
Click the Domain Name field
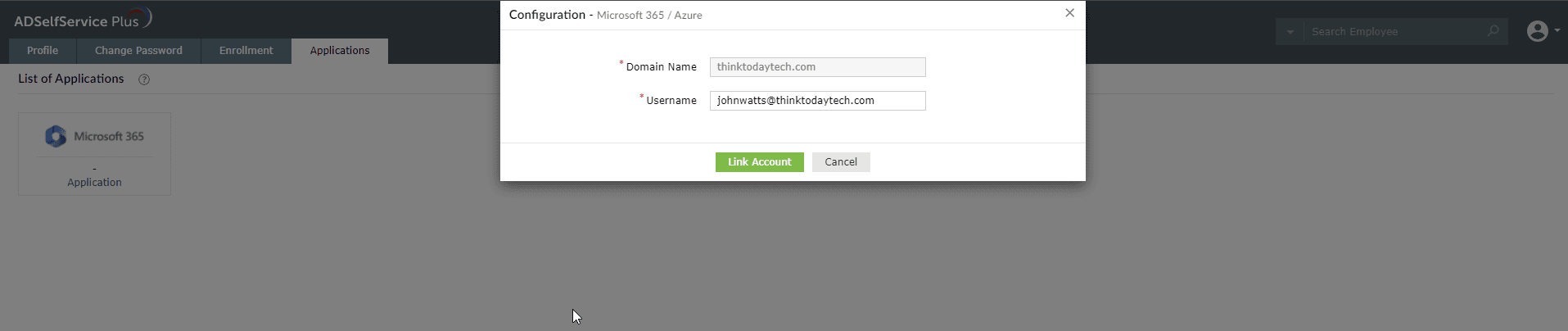pos(817,67)
